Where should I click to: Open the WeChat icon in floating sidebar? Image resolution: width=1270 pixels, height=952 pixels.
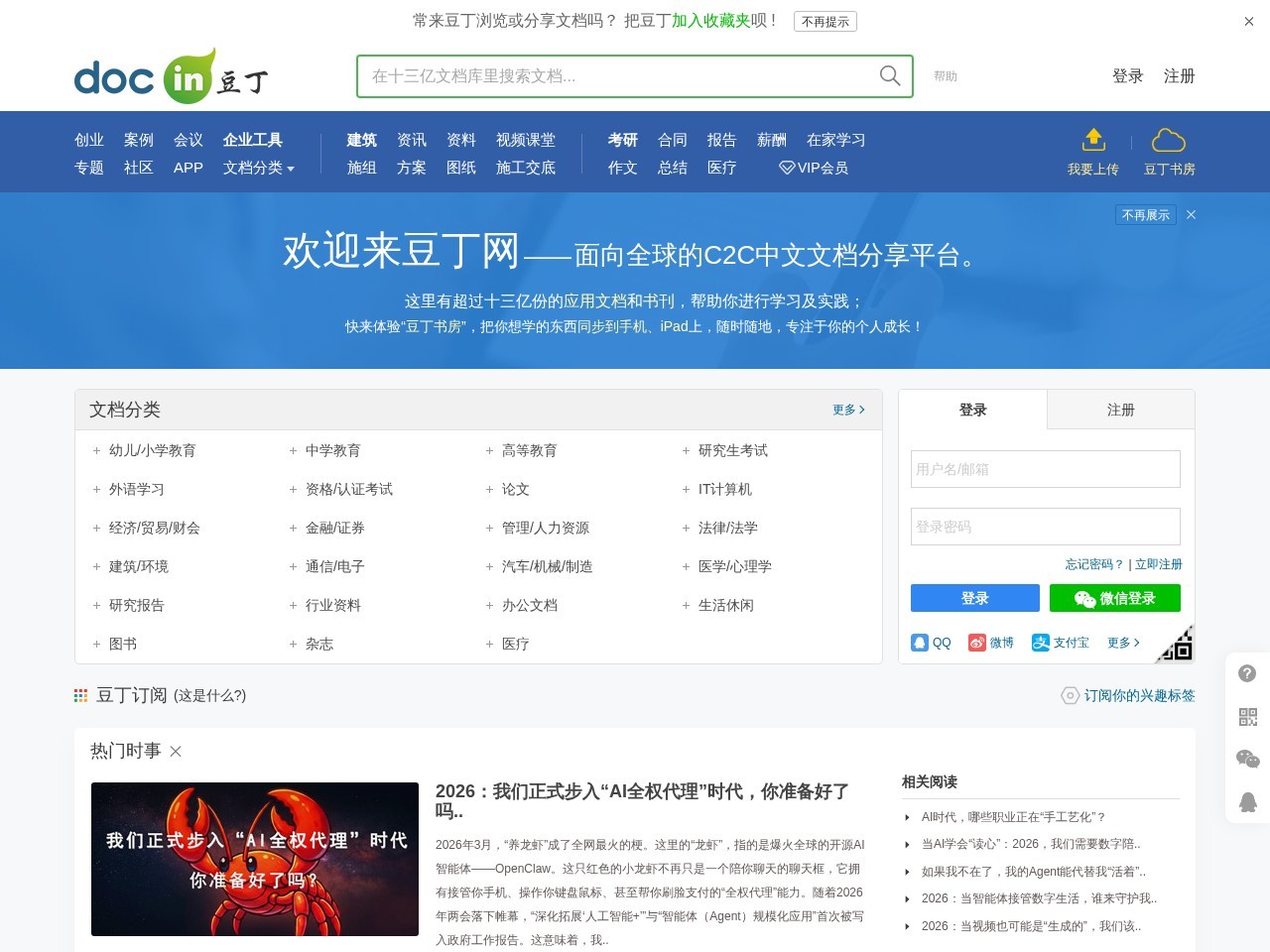tap(1247, 760)
